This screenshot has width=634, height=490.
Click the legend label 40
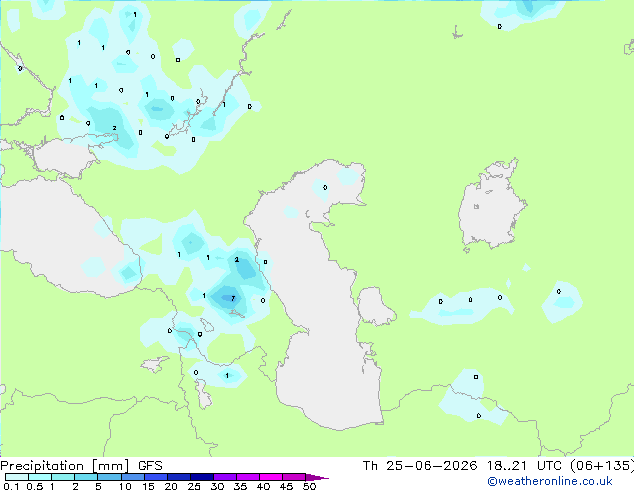click(263, 486)
